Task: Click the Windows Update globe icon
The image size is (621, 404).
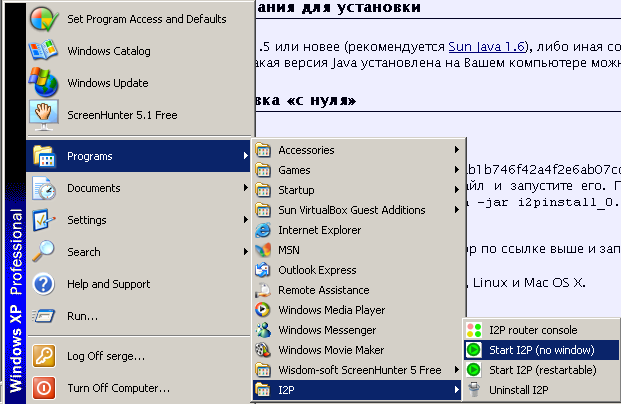Action: click(x=44, y=82)
